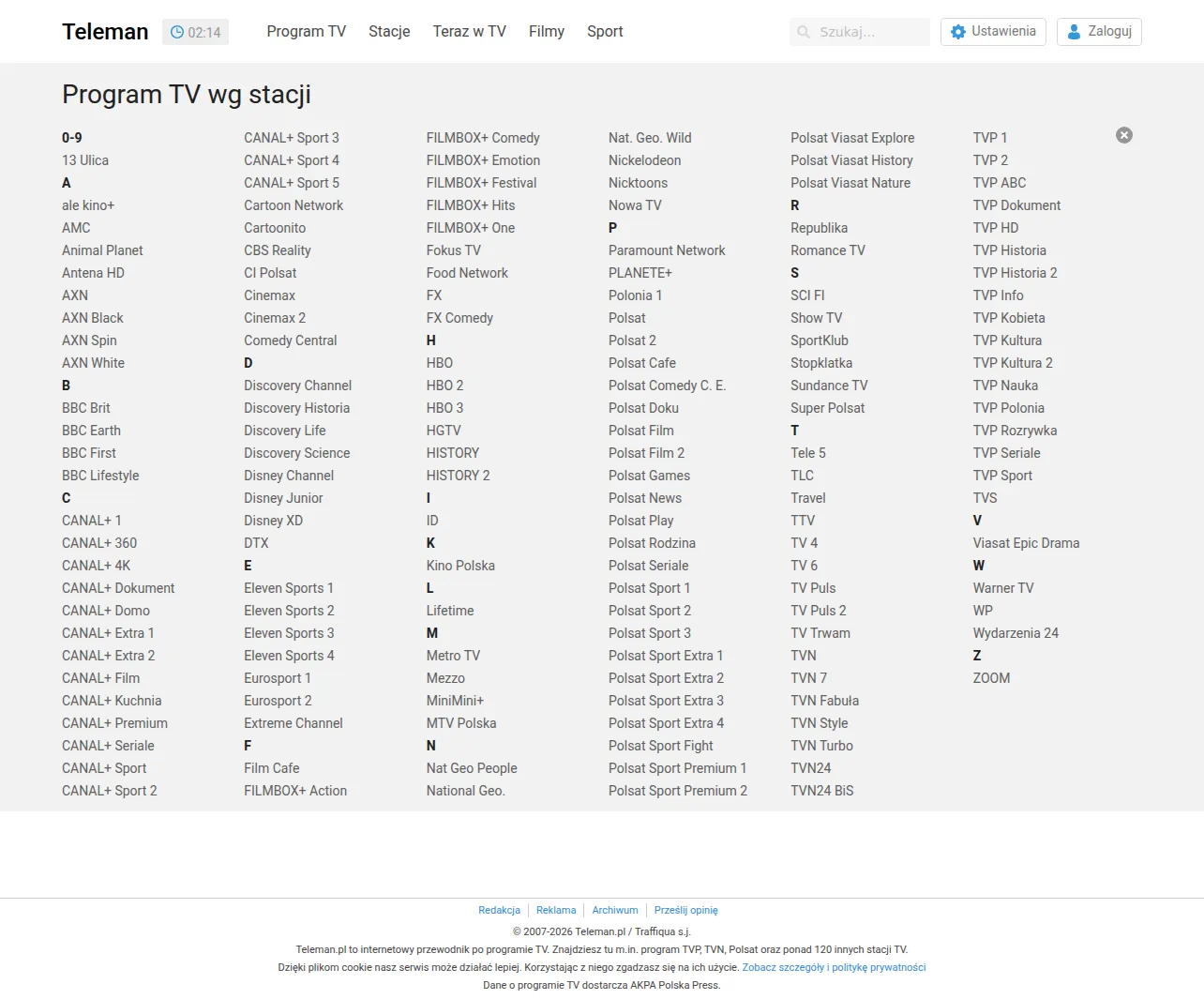Open the Stacje menu item
Screen dimensions: 1204x999
pyautogui.click(x=389, y=32)
